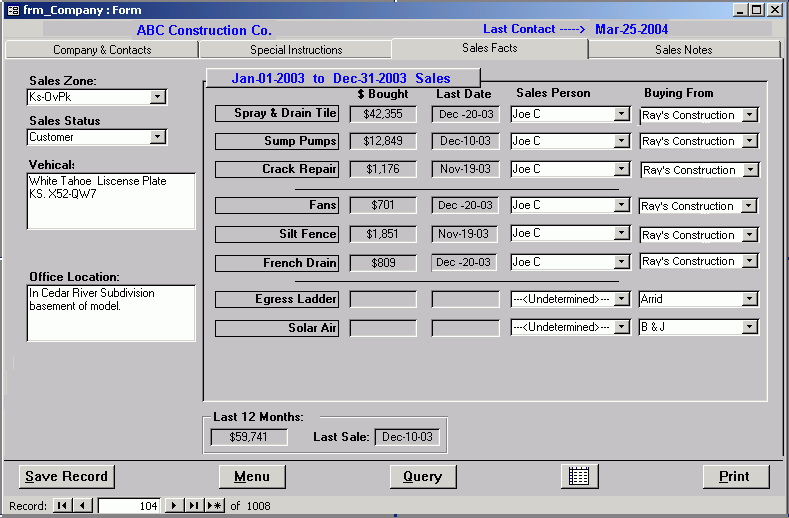Click the Office Location text box
The width and height of the screenshot is (789, 518).
pos(111,313)
